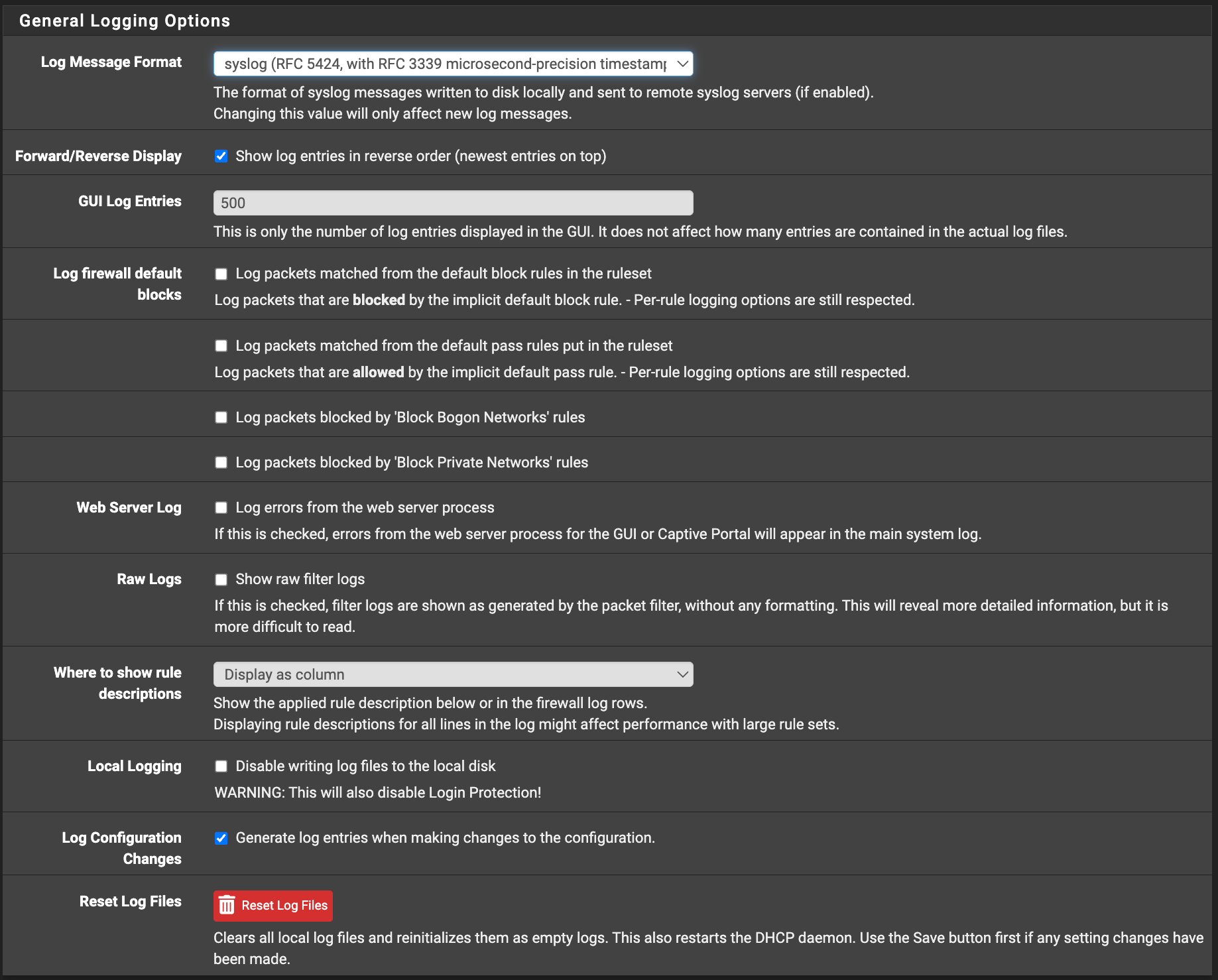Click the Reset Log Files button
The width and height of the screenshot is (1218, 980).
pos(273,905)
